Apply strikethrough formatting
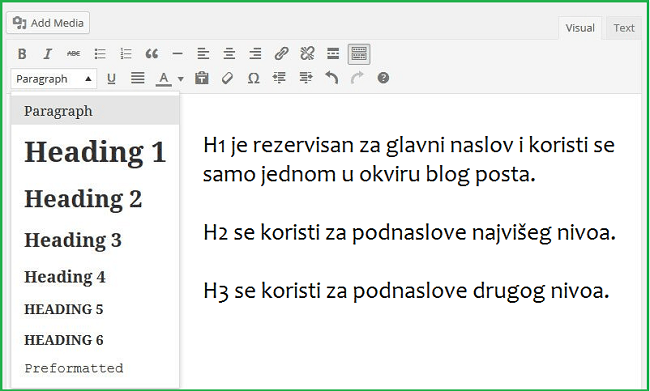 click(74, 53)
